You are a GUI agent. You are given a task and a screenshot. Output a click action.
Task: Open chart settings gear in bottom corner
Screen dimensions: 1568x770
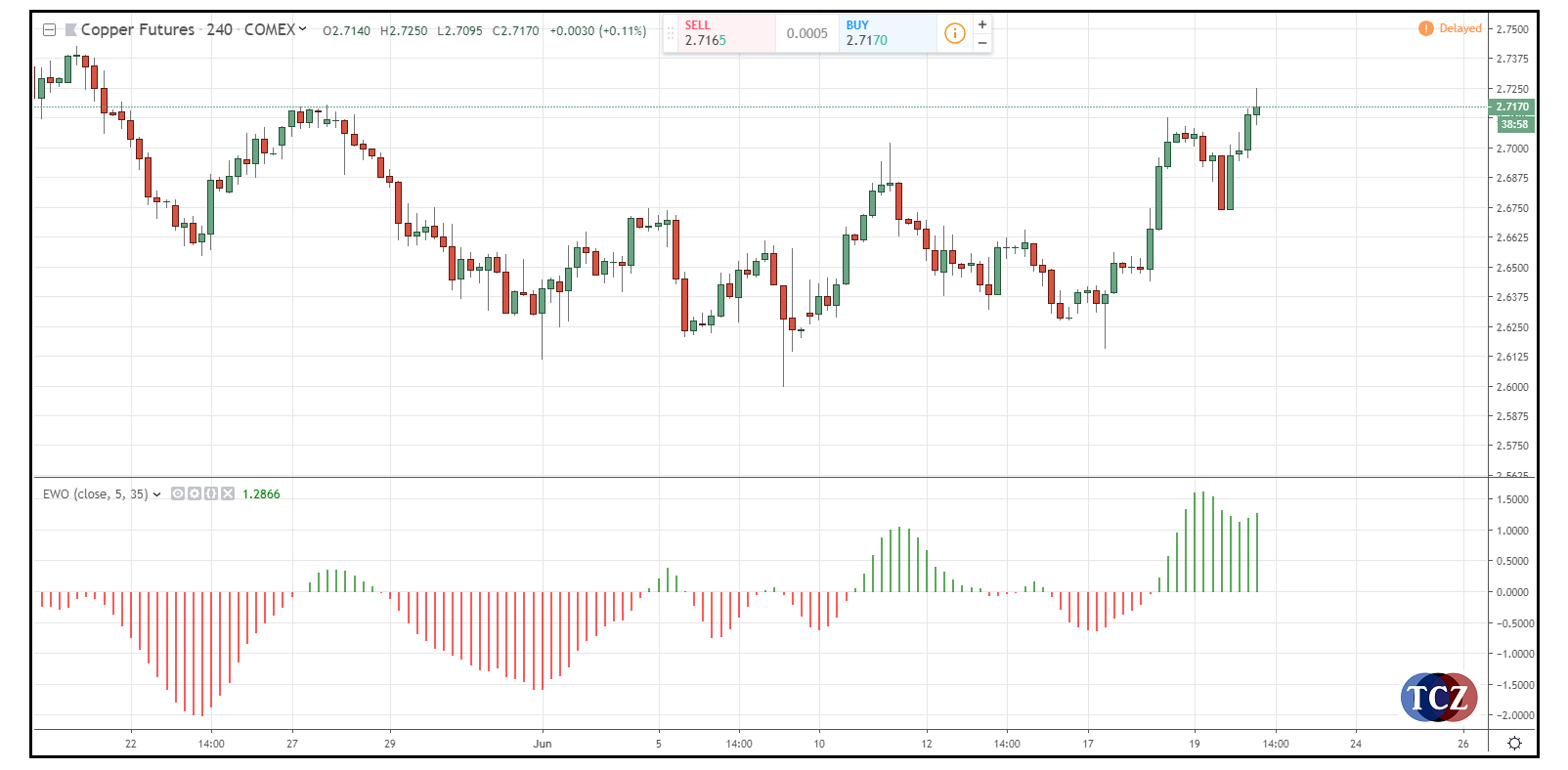click(x=1514, y=744)
